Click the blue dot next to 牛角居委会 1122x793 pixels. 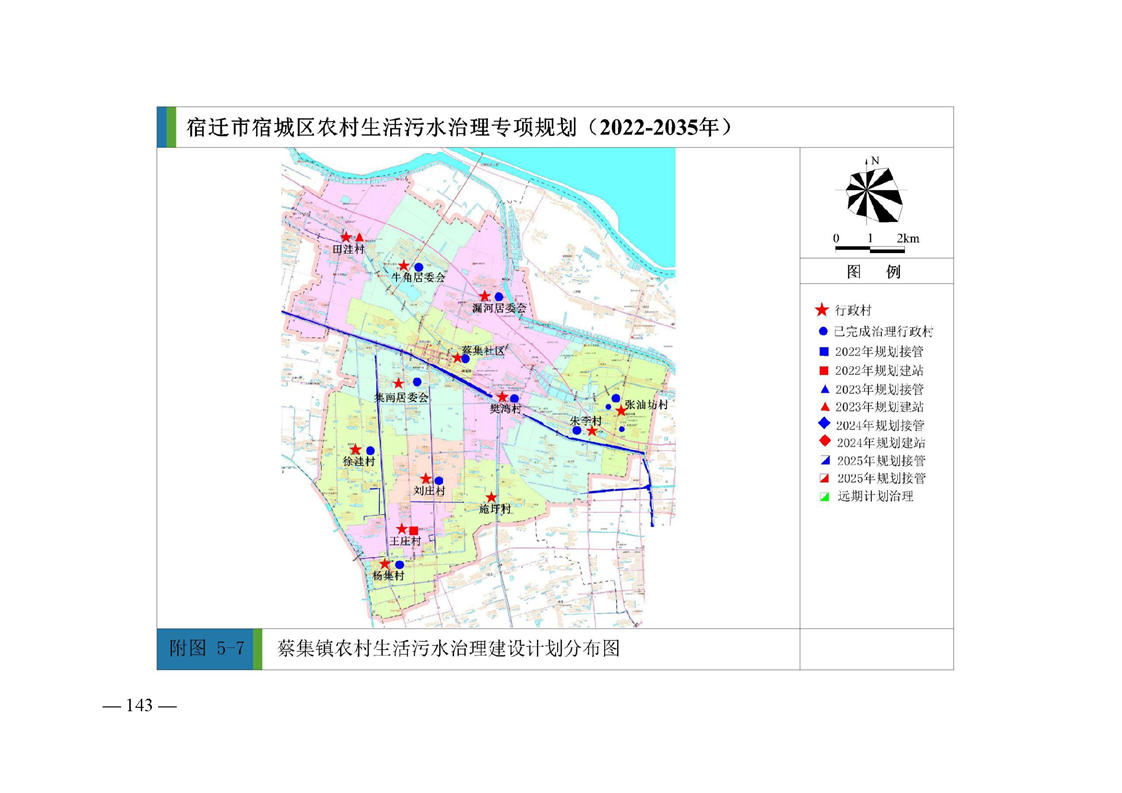(419, 267)
